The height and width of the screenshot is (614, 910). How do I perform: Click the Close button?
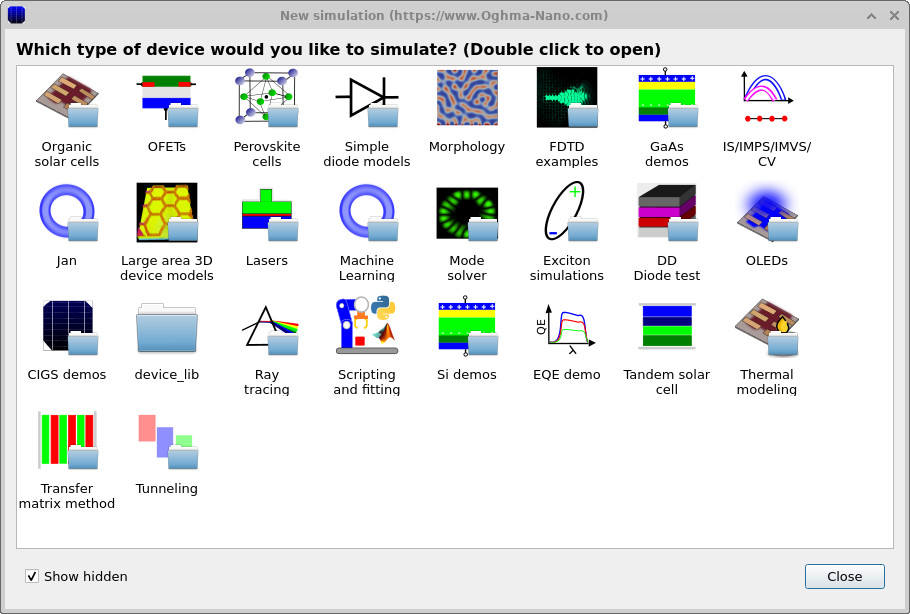844,576
